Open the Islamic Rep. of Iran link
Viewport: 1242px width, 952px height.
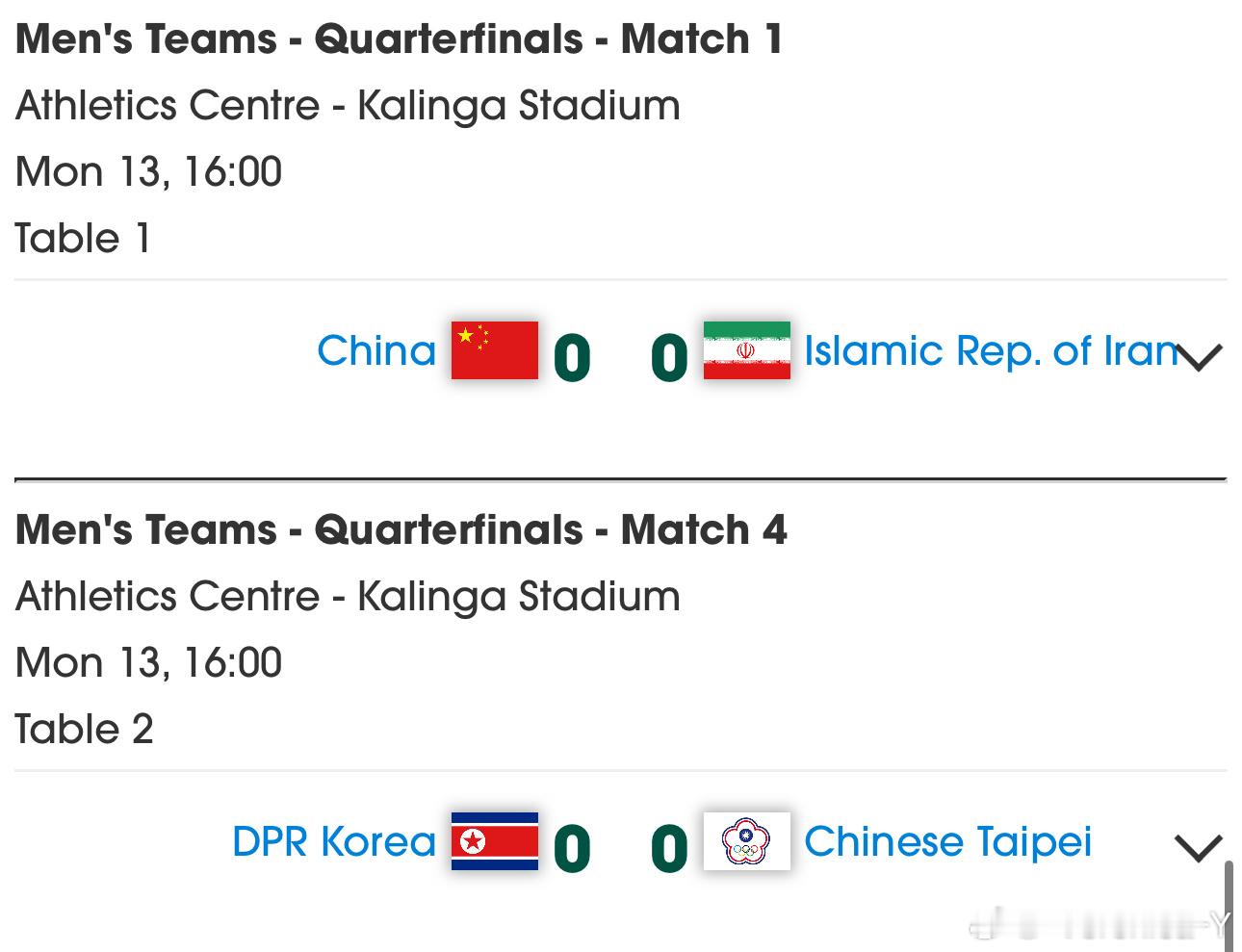click(990, 350)
